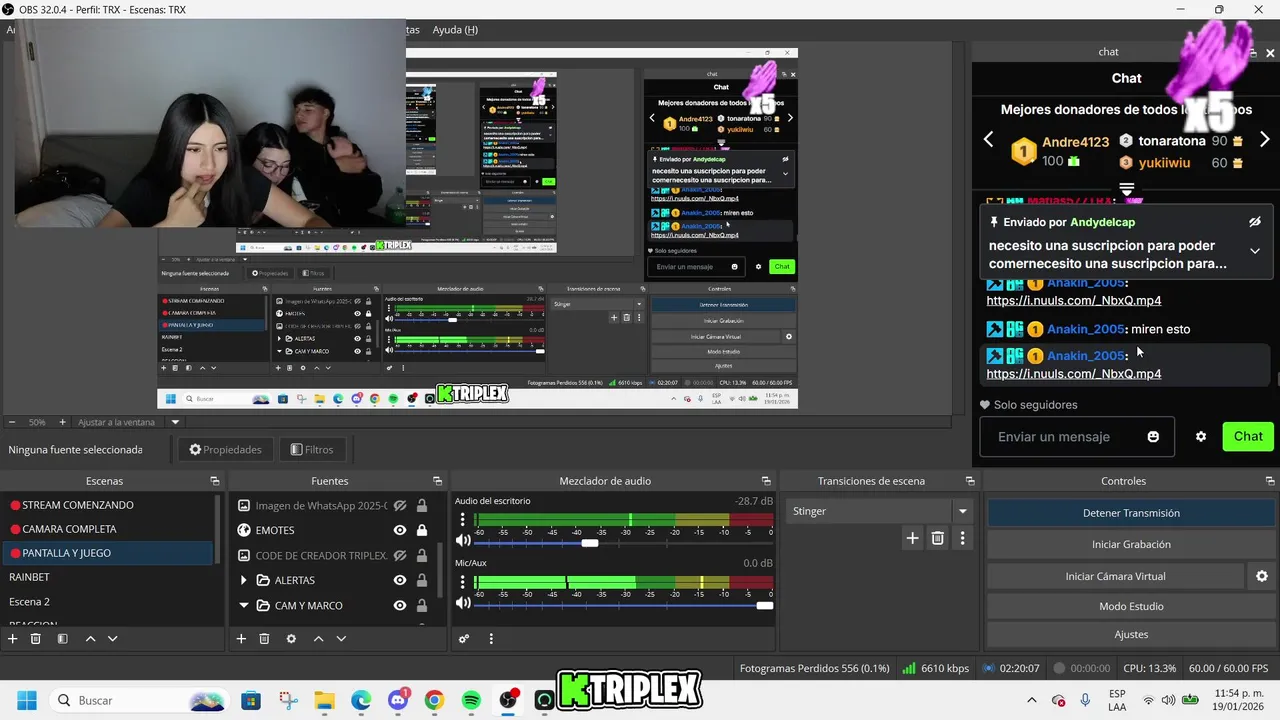
Task: Add a scene transition with the plus icon
Action: 912,538
